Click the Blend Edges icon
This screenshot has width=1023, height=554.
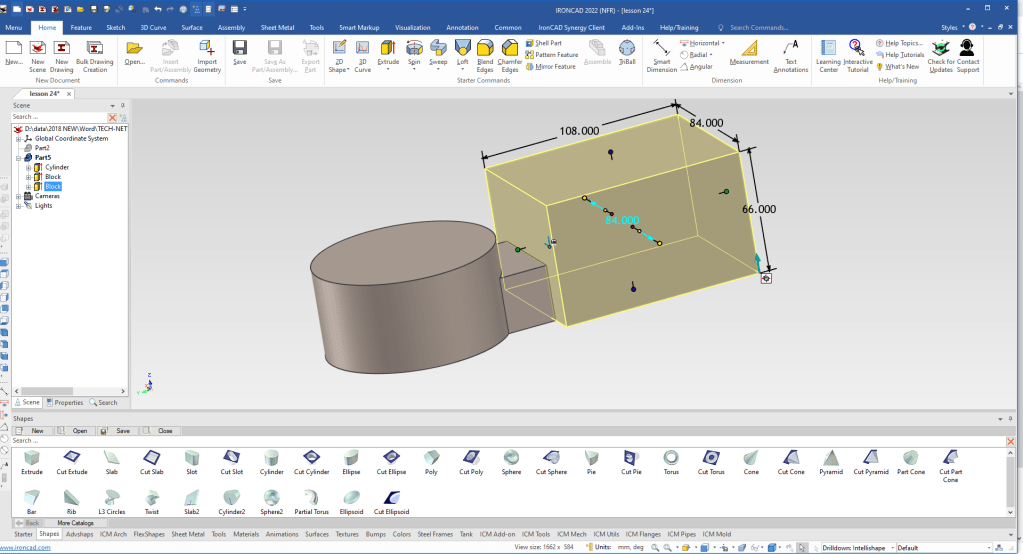pos(485,48)
